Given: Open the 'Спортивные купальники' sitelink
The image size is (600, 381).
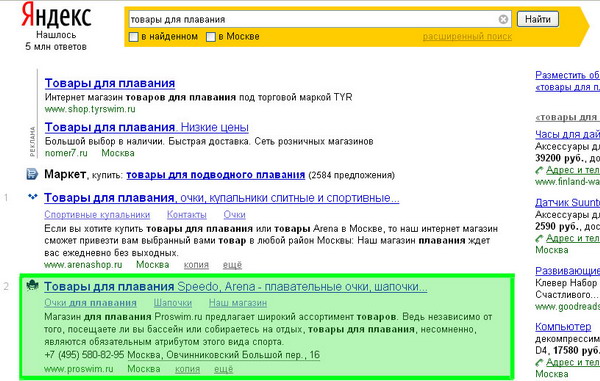Looking at the screenshot, I should tap(97, 215).
